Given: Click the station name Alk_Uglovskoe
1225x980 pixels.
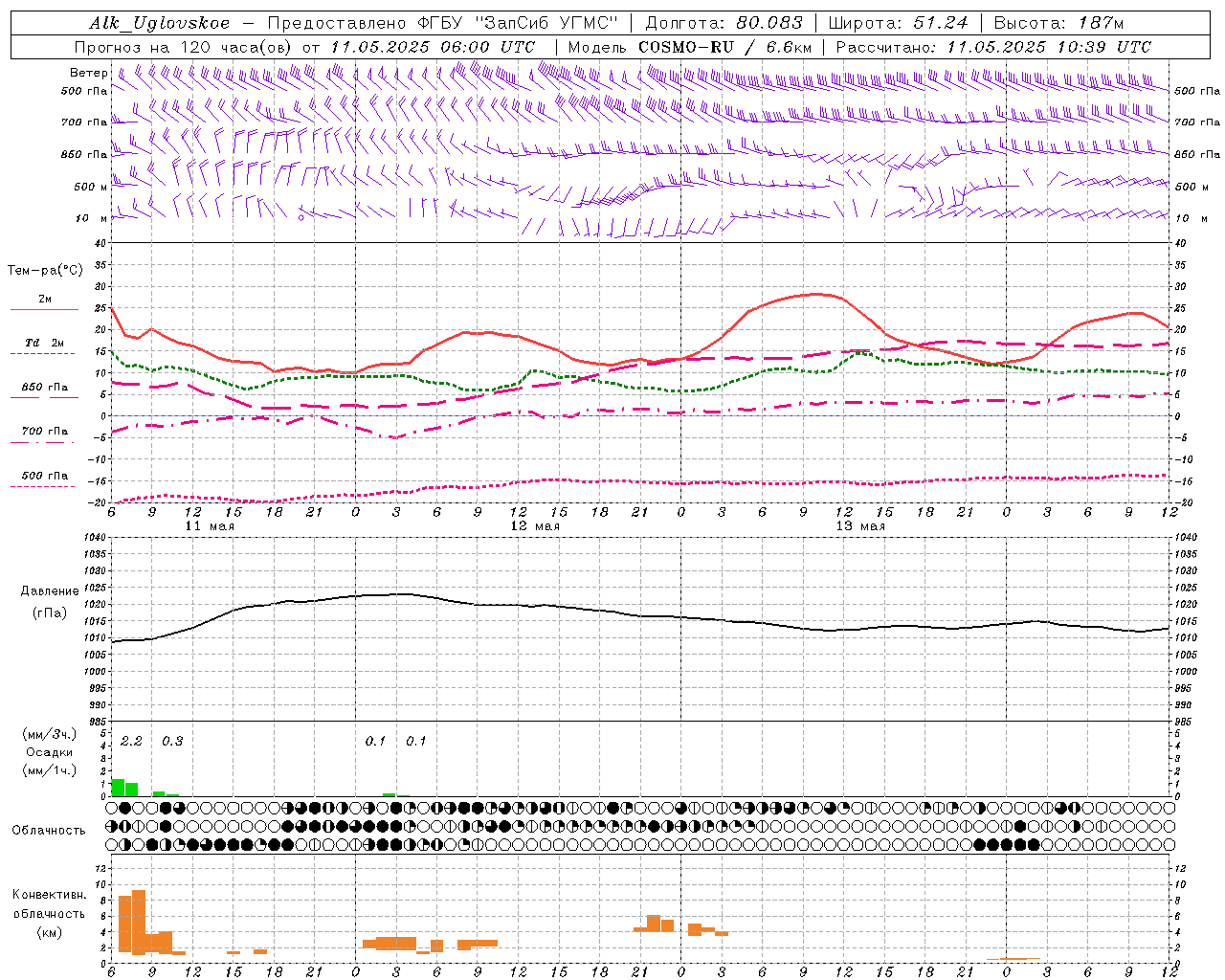Looking at the screenshot, I should 160,23.
